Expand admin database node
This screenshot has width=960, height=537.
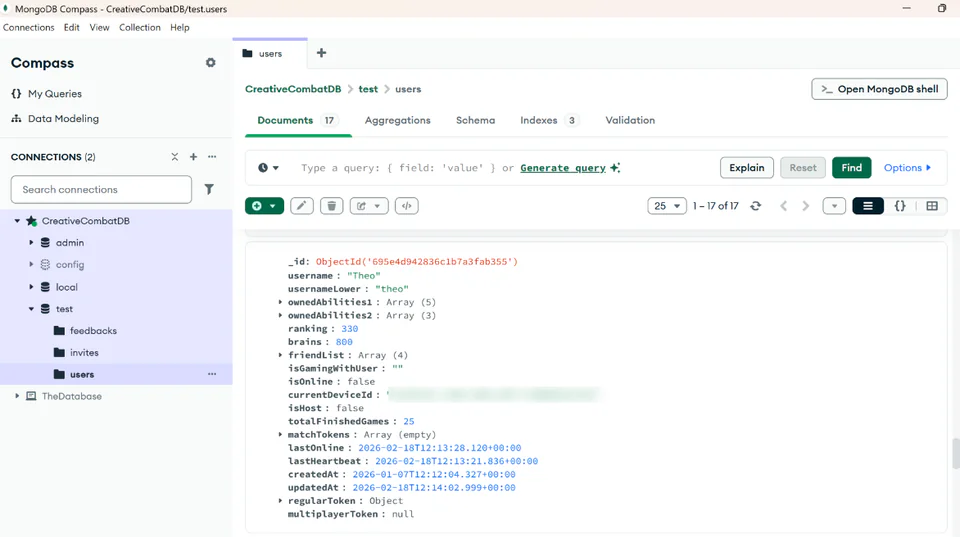pos(31,242)
